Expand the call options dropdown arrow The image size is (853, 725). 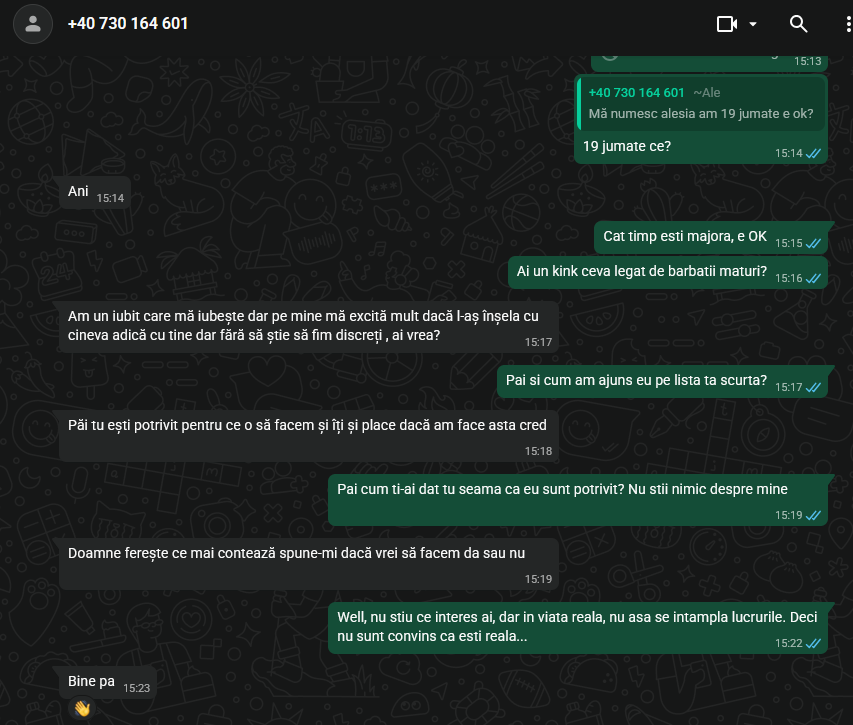[753, 24]
